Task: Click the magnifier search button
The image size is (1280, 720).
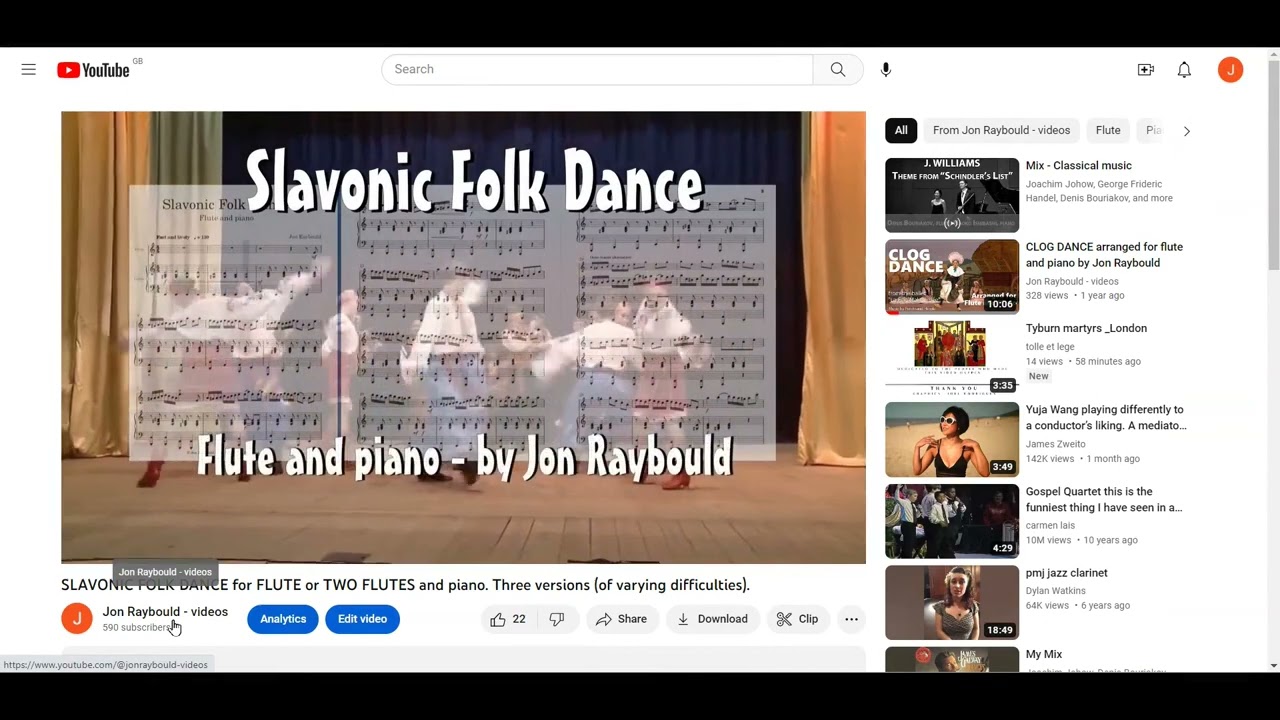Action: pyautogui.click(x=838, y=69)
